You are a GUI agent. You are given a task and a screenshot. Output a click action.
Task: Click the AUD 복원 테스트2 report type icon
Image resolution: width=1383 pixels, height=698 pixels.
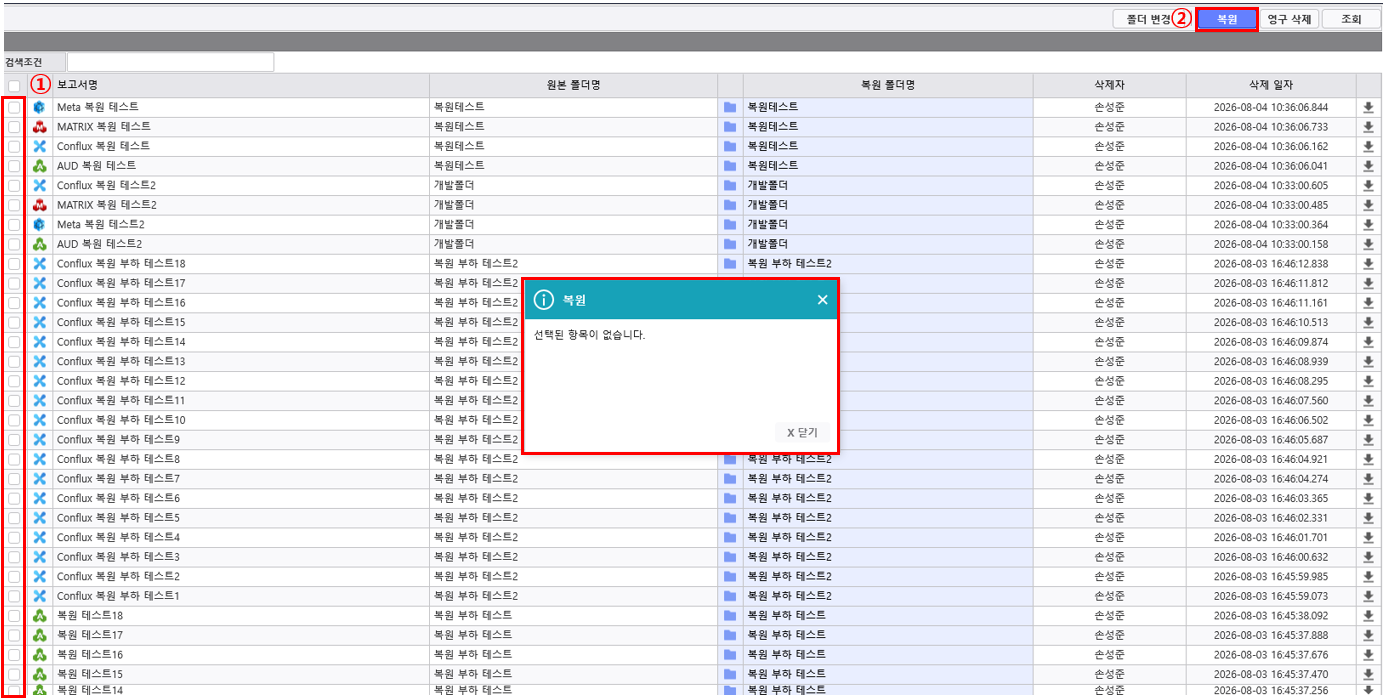click(40, 244)
